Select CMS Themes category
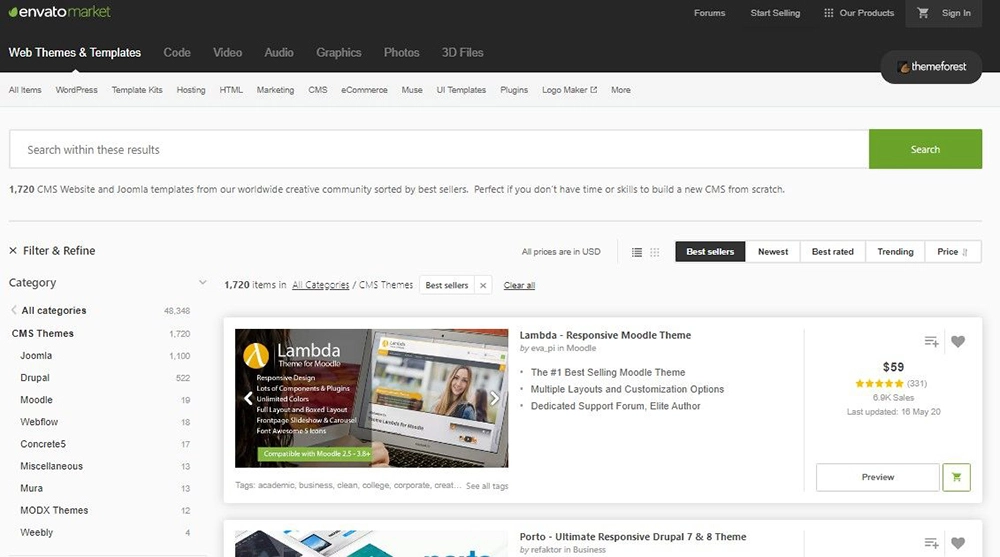The height and width of the screenshot is (557, 1000). (43, 333)
